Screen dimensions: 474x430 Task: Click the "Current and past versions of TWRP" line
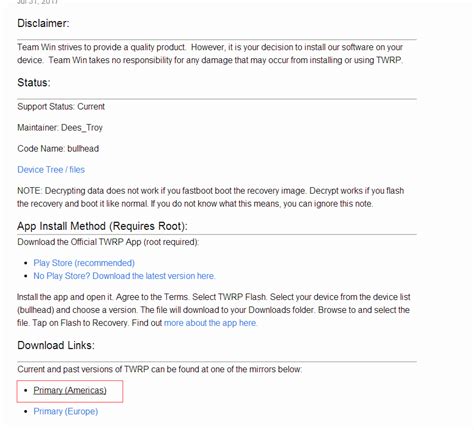click(160, 369)
